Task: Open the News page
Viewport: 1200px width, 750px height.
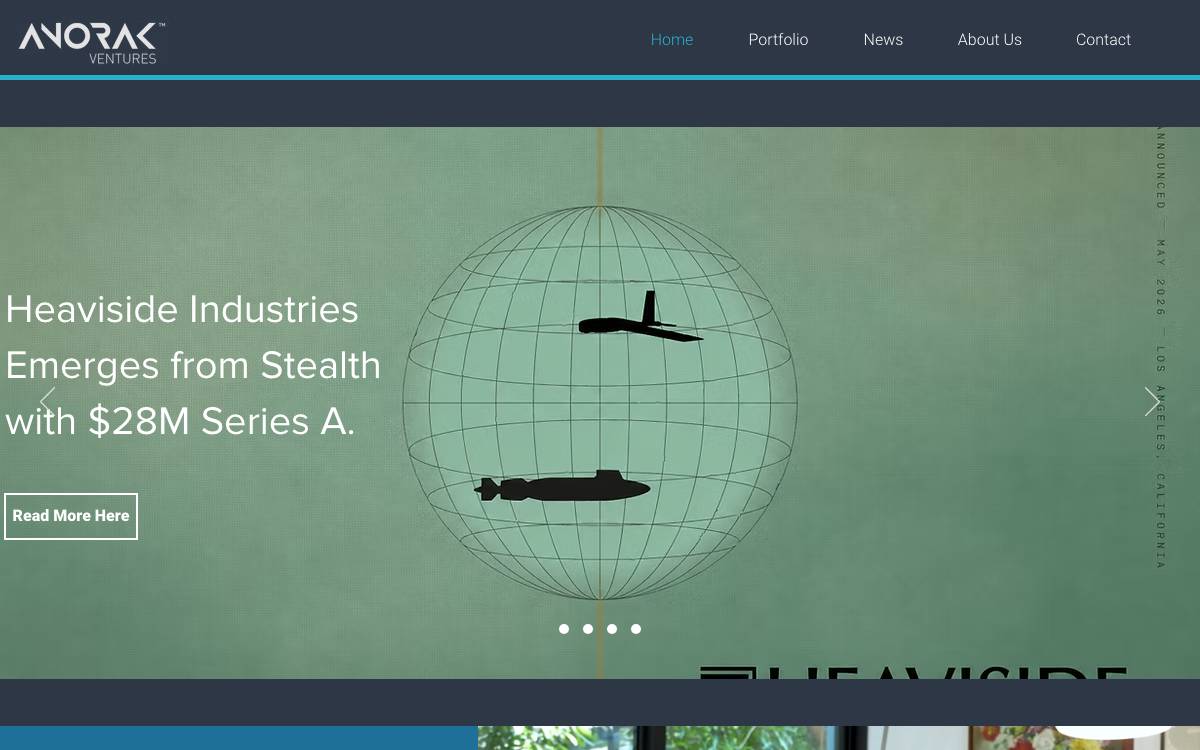Action: (x=883, y=40)
